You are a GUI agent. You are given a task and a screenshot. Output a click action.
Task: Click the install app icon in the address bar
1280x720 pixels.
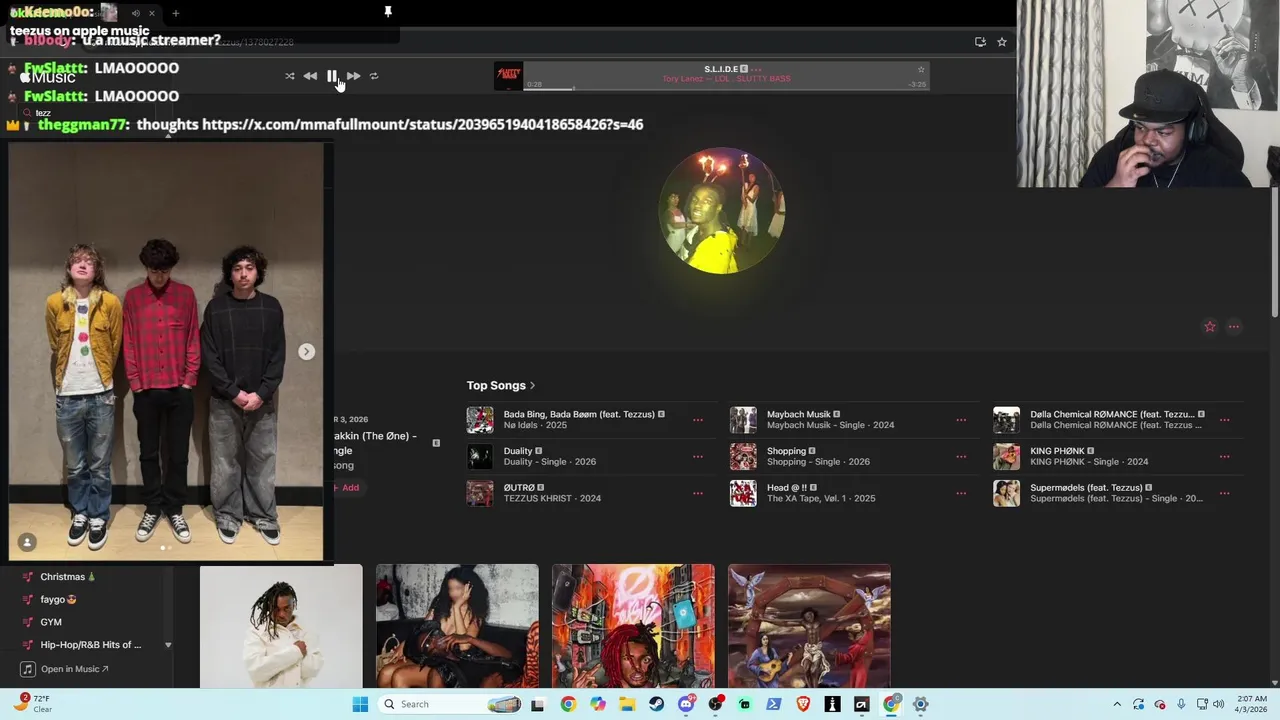tap(980, 42)
